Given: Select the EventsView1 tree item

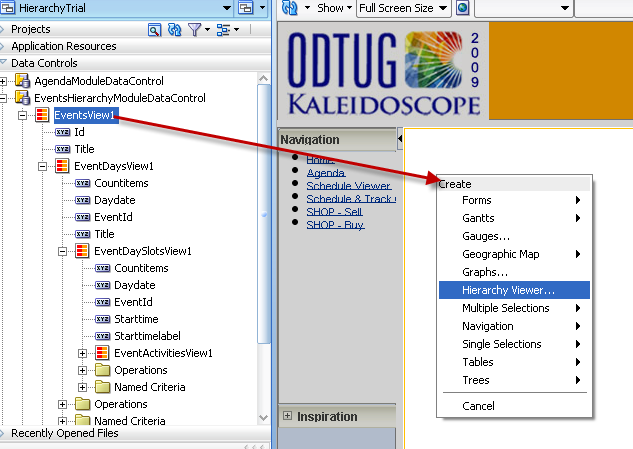Looking at the screenshot, I should (x=86, y=115).
